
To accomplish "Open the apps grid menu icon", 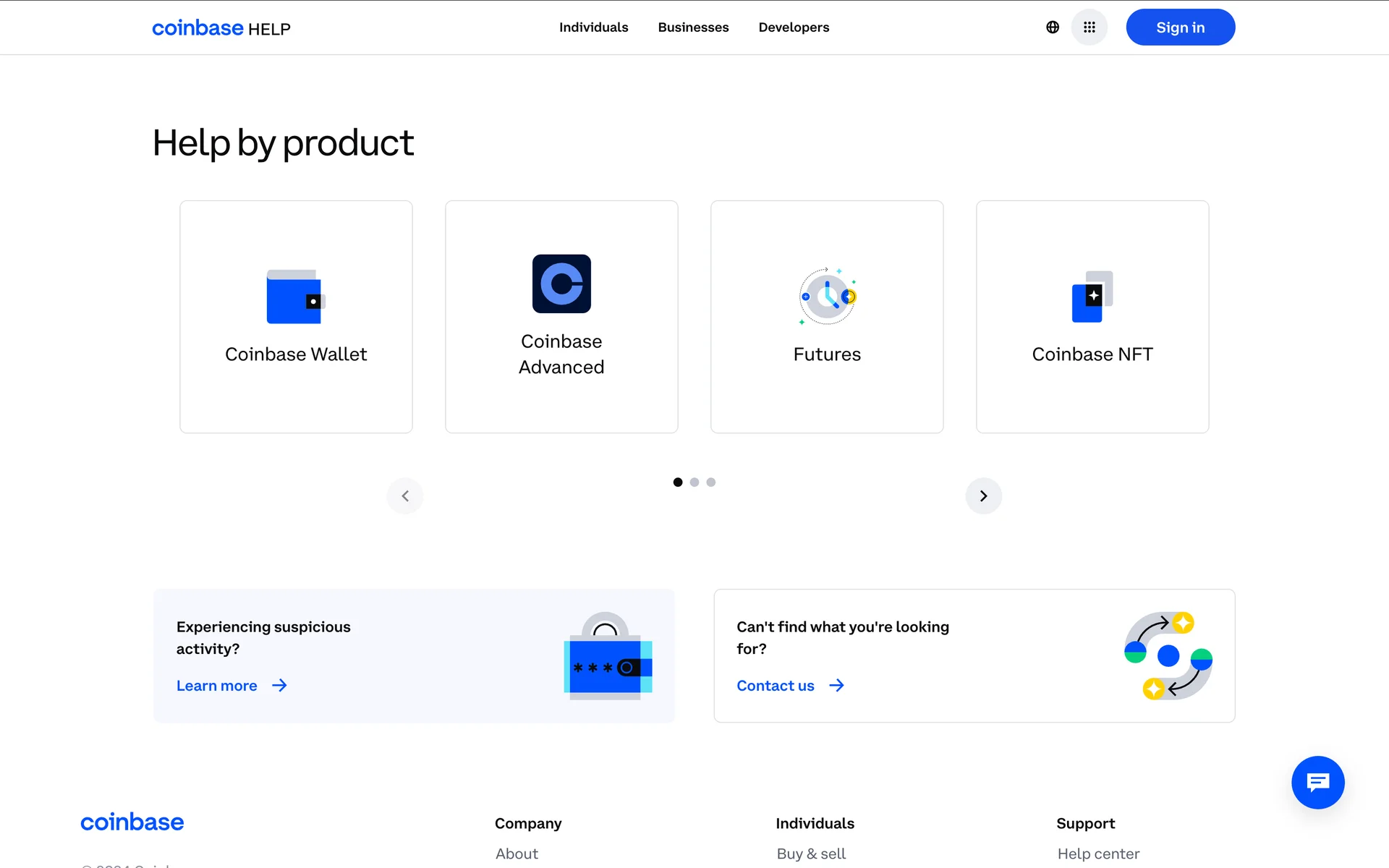I will coord(1089,27).
